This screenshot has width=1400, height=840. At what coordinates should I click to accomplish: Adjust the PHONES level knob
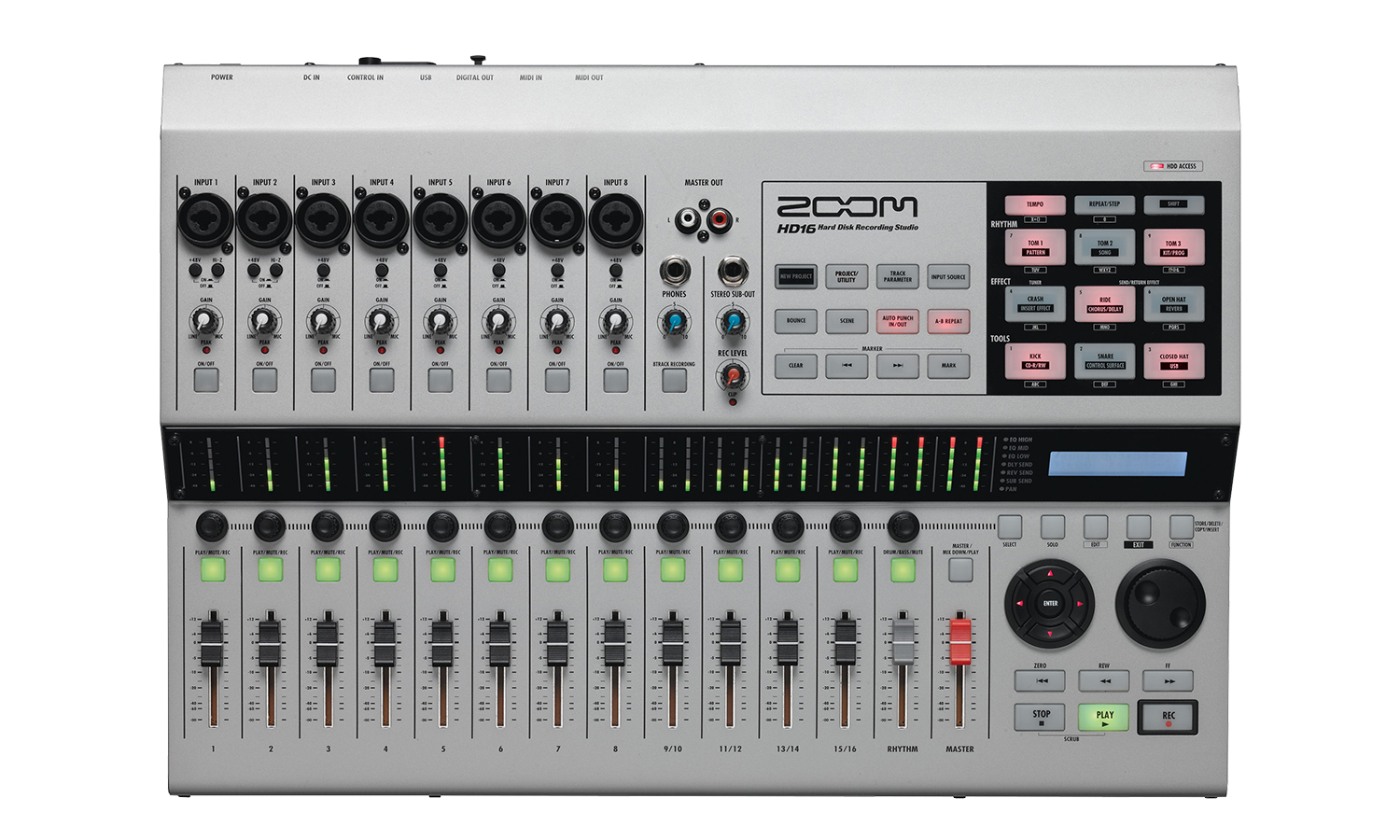tap(674, 323)
